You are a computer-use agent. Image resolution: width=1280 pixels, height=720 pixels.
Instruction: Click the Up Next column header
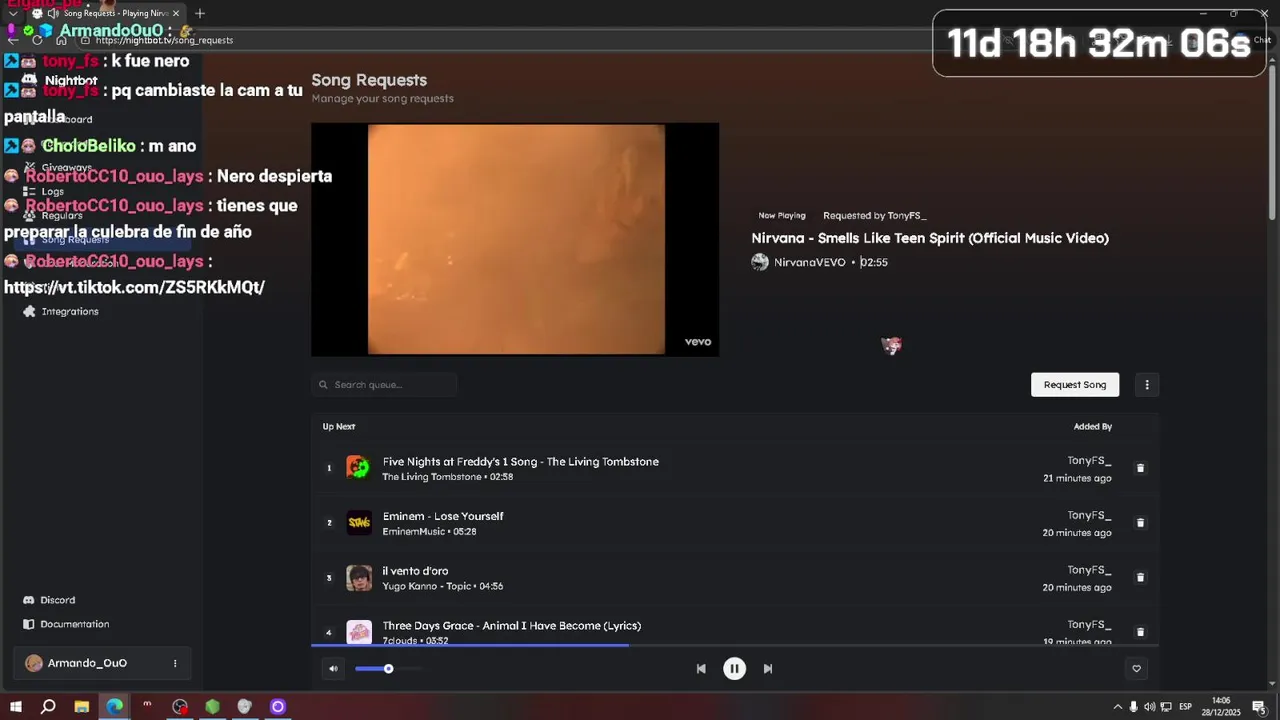tap(339, 427)
